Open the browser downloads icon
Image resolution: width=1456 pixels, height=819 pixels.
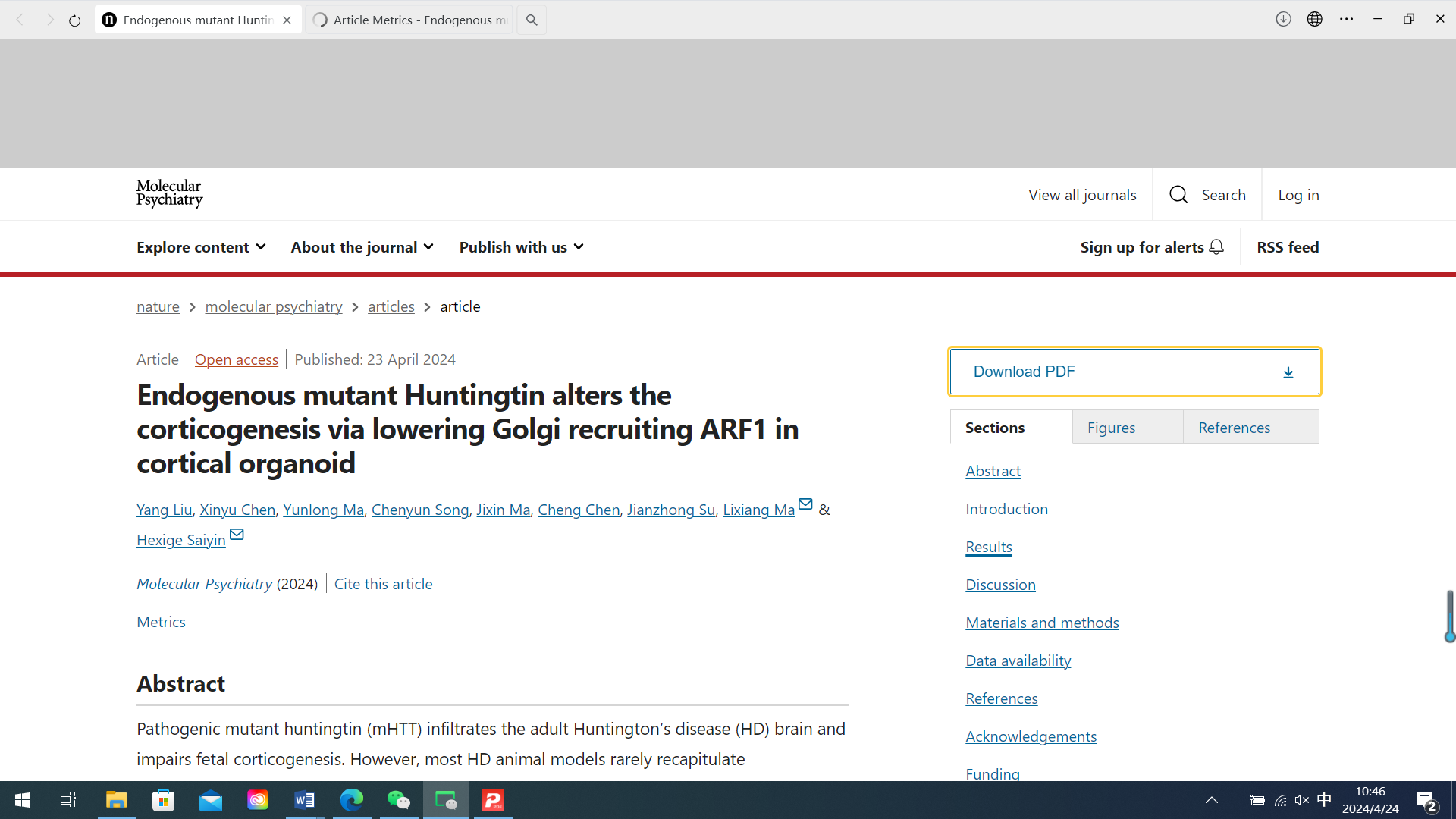click(x=1283, y=20)
